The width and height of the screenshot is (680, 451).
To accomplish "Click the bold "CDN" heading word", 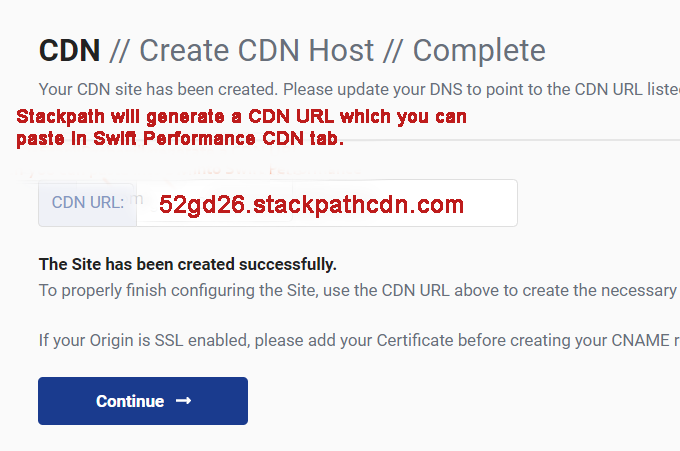I will pos(69,51).
